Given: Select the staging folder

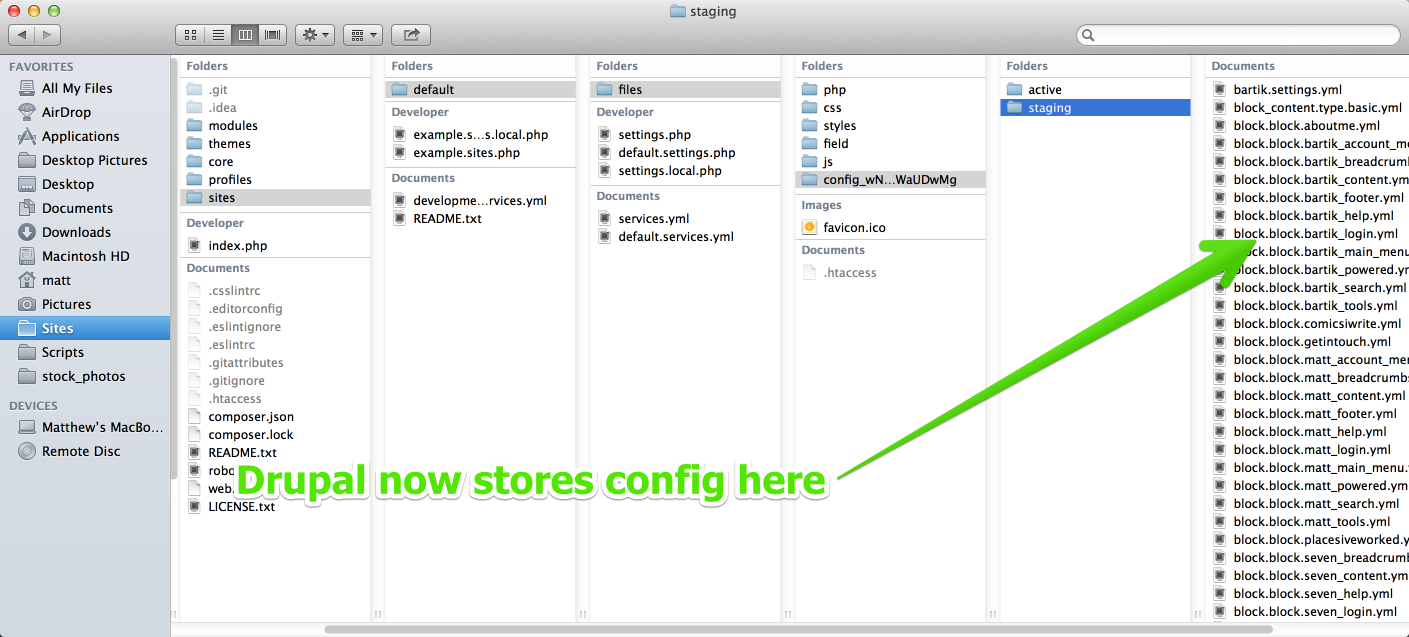Looking at the screenshot, I should [x=1095, y=107].
